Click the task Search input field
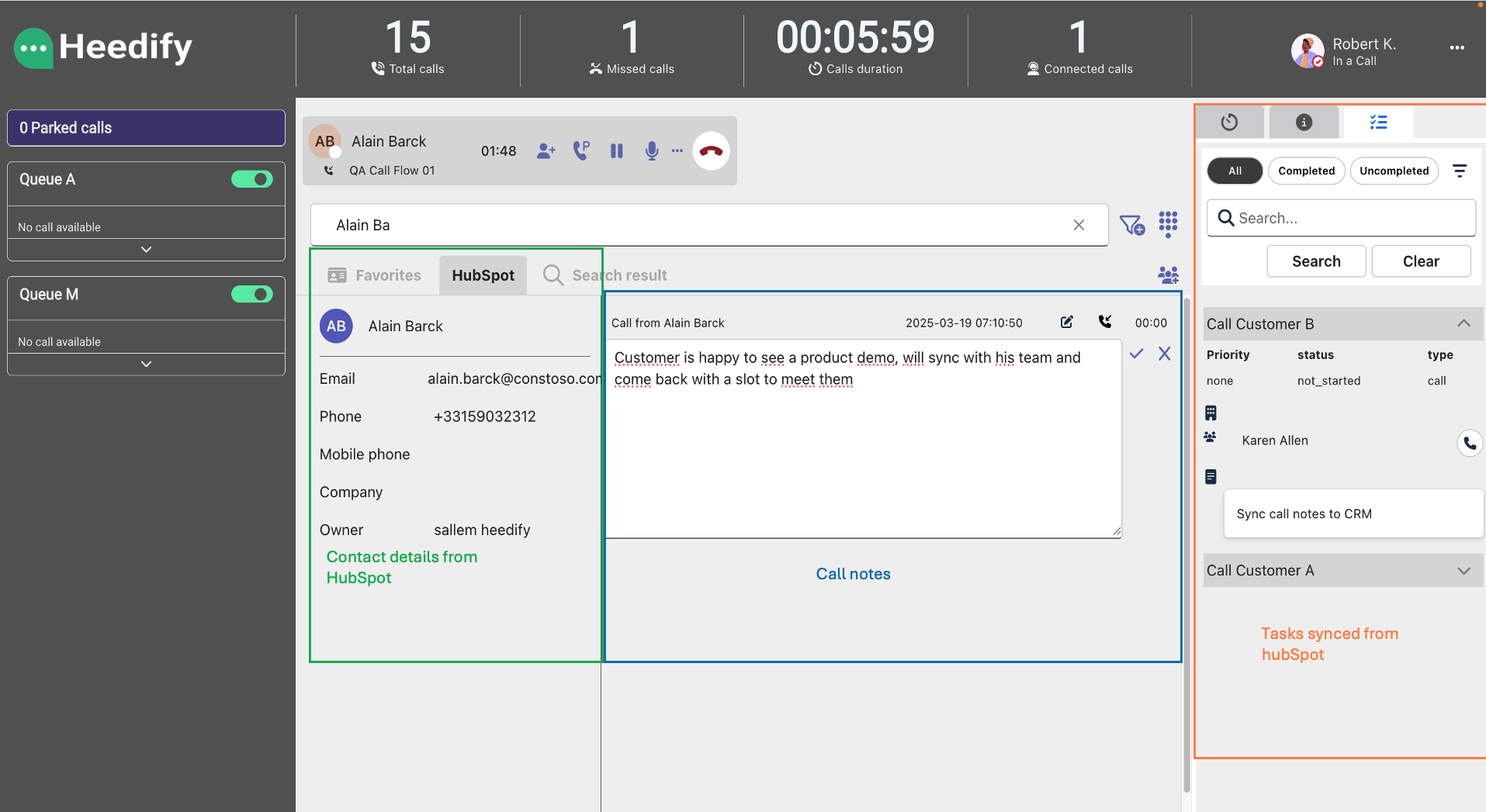1486x812 pixels. (1341, 218)
